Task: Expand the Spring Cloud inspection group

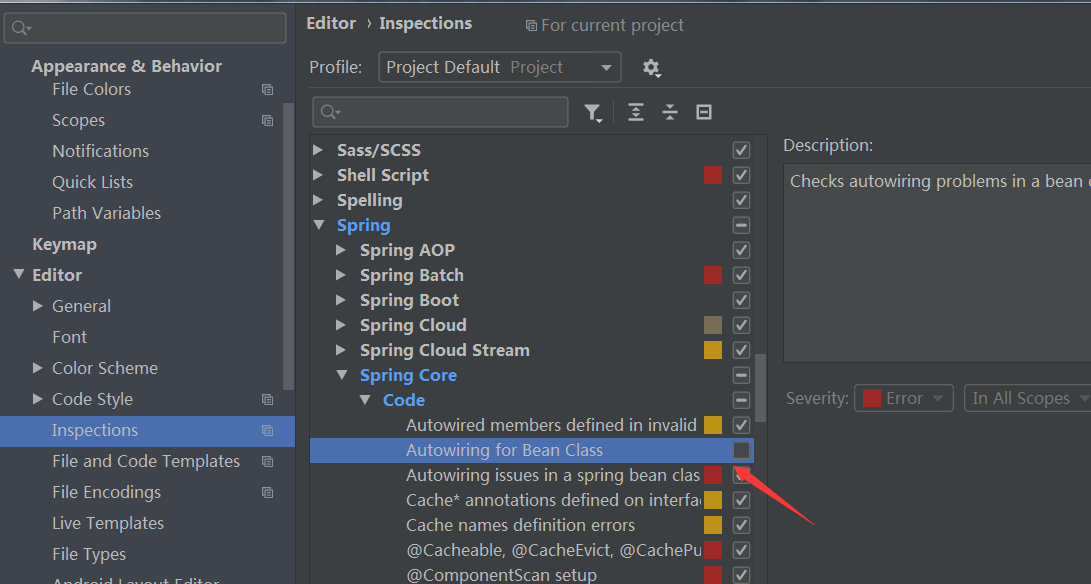Action: point(341,325)
